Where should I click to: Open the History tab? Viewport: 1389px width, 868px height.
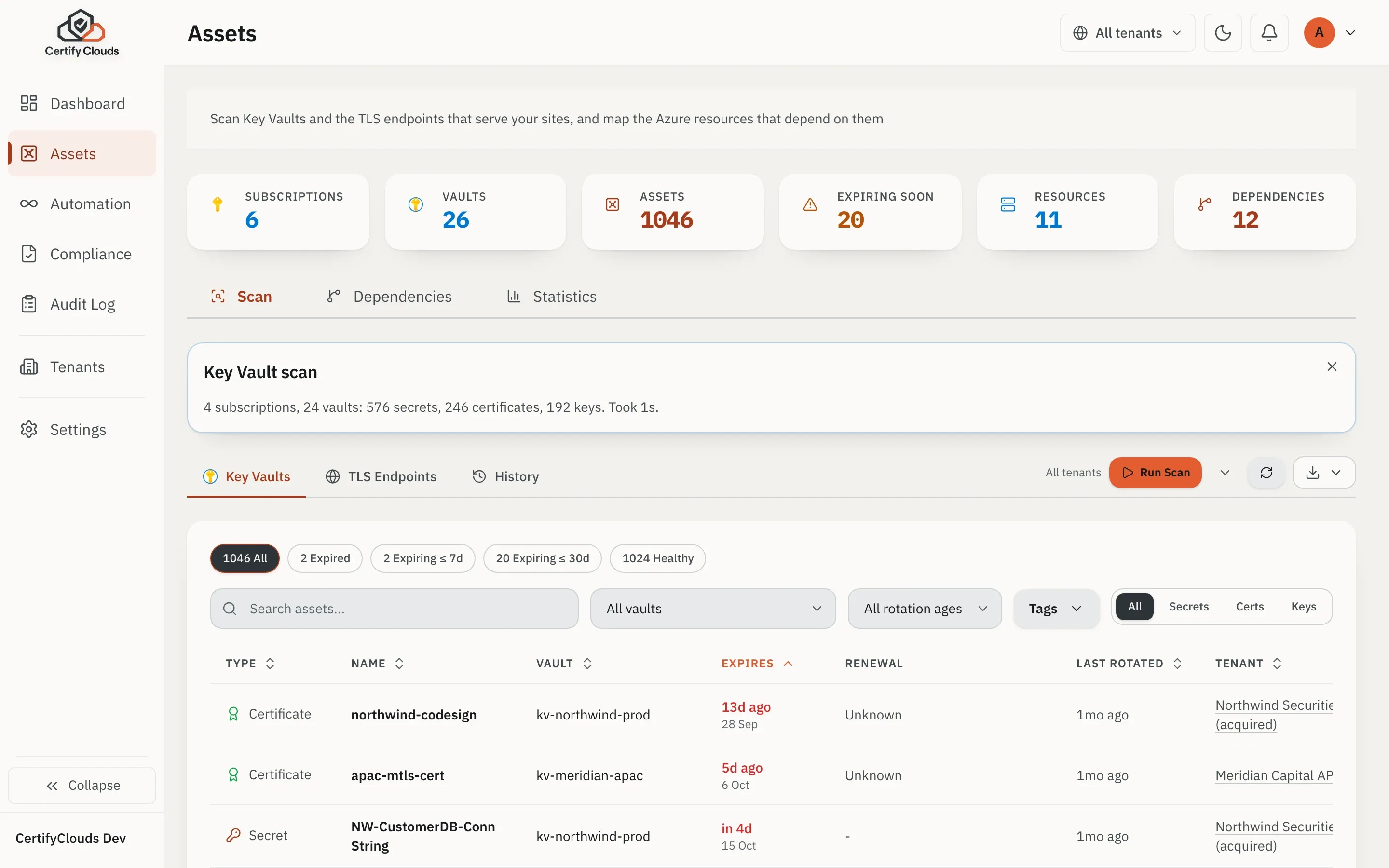pos(505,476)
